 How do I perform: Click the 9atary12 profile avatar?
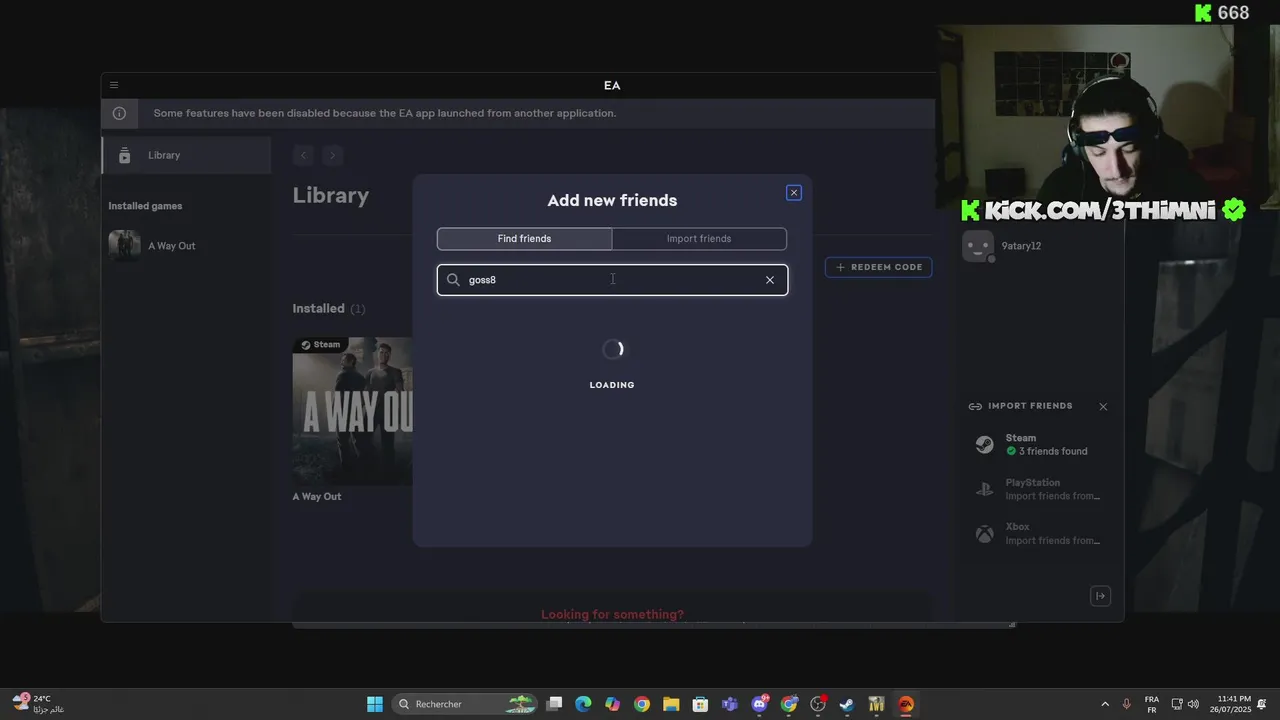coord(978,246)
